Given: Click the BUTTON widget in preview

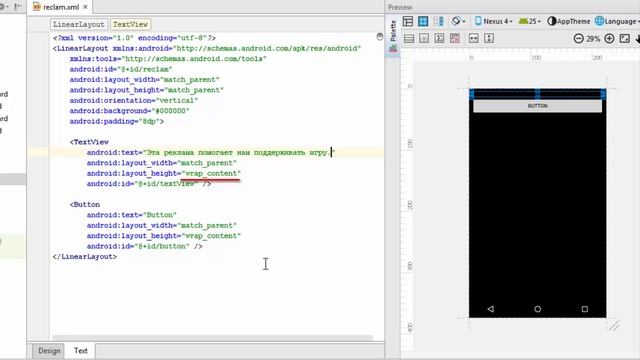Looking at the screenshot, I should [538, 106].
